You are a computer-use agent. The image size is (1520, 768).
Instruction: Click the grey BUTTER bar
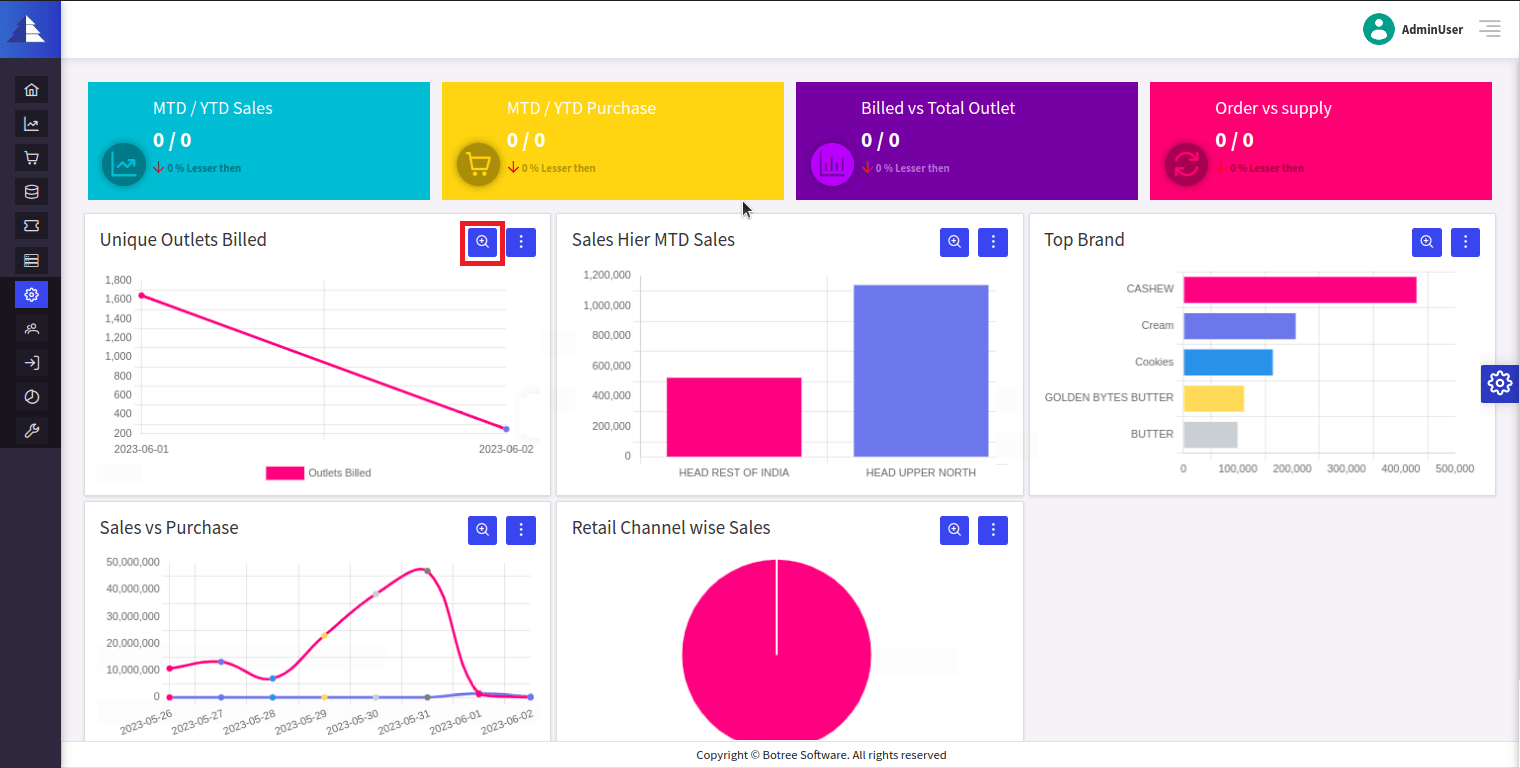[1211, 435]
